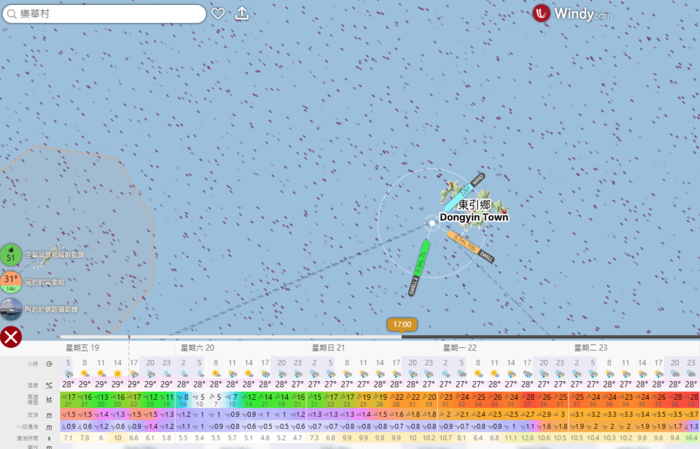Select the 星期一 22 day header
The width and height of the screenshot is (700, 449).
(x=460, y=348)
